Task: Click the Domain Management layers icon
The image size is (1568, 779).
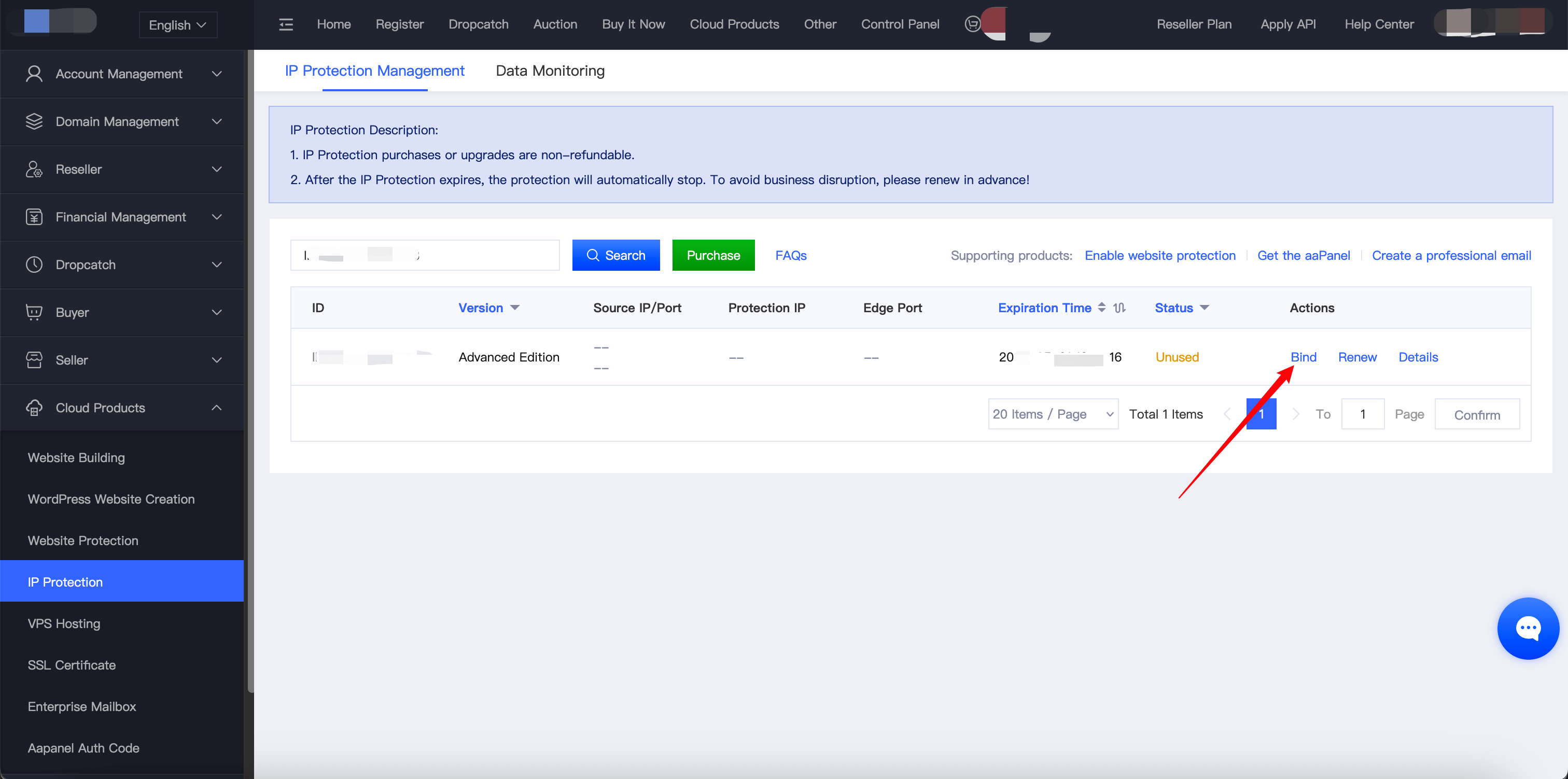Action: click(x=34, y=121)
